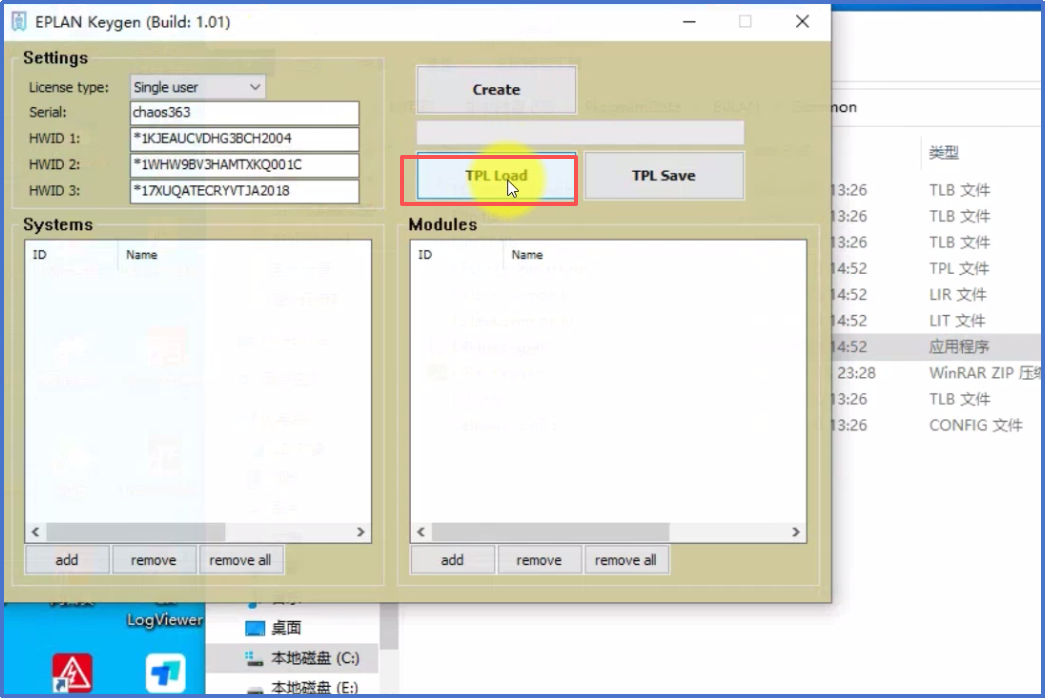Image resolution: width=1046 pixels, height=700 pixels.
Task: Click the ID column header in Modules
Action: (458, 255)
